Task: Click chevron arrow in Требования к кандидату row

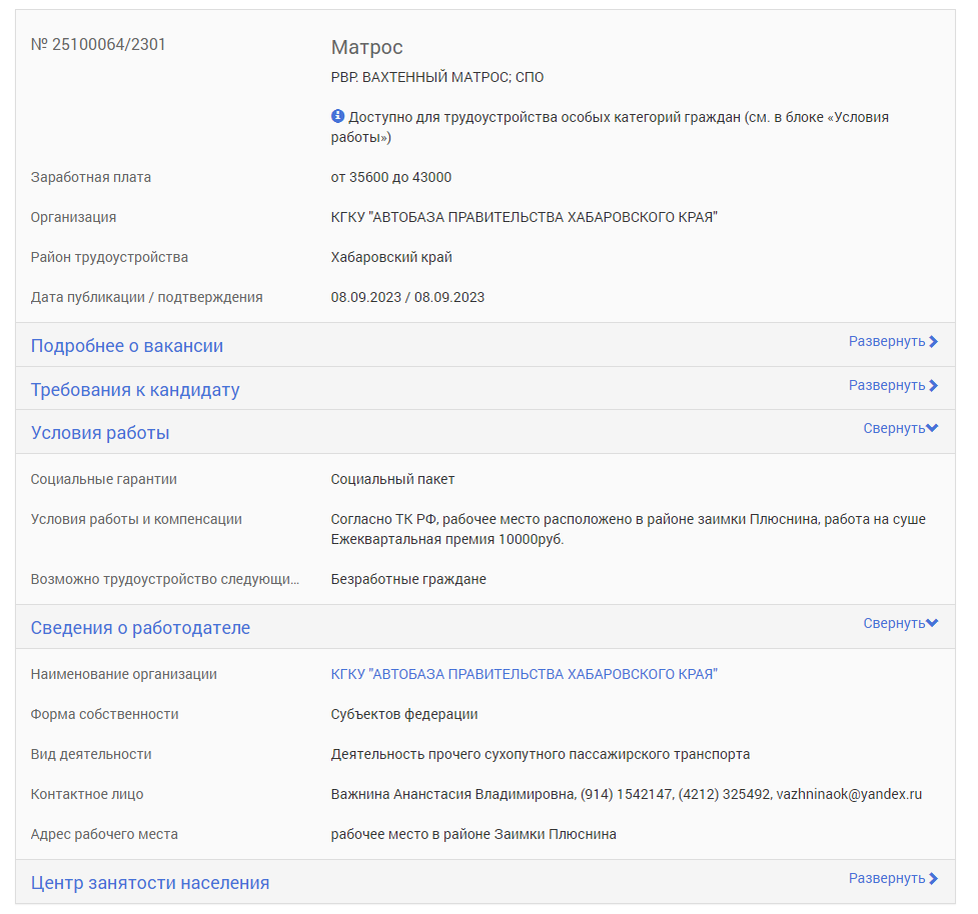Action: [x=933, y=386]
